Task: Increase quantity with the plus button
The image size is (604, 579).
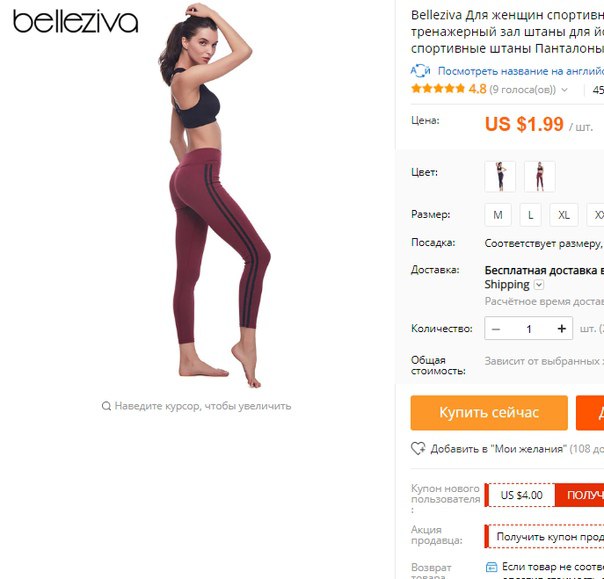Action: [x=562, y=329]
